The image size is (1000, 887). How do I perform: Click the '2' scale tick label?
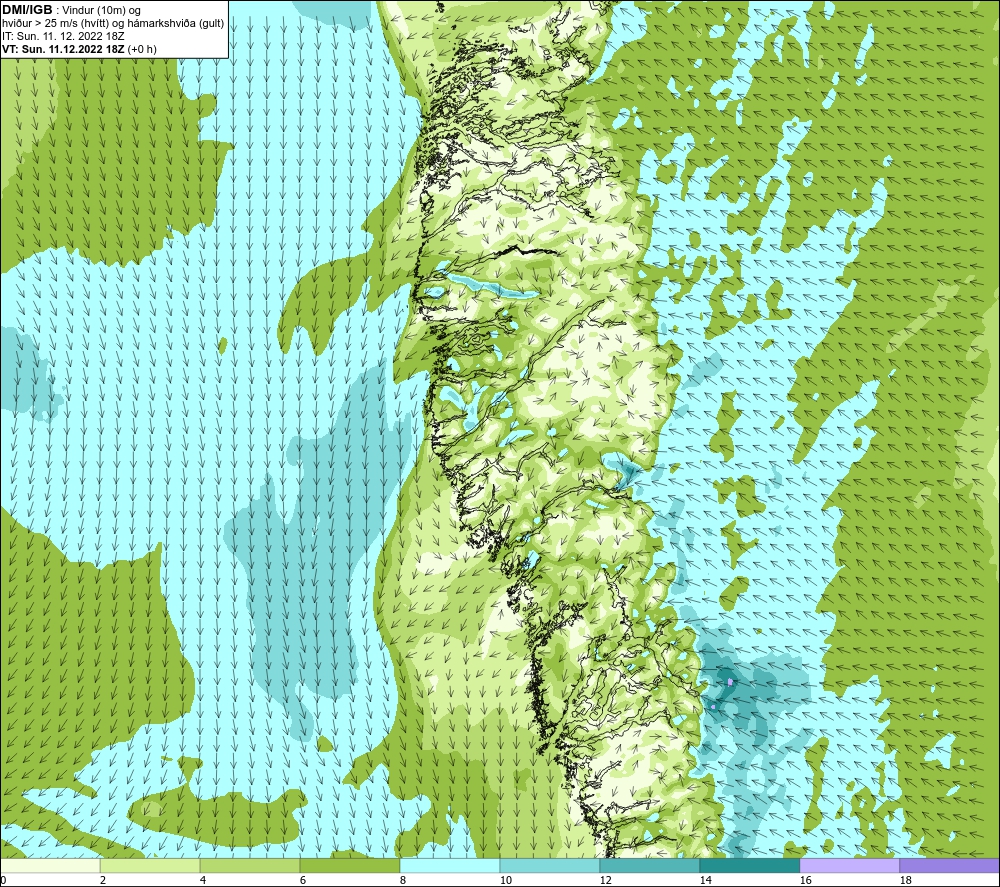point(103,880)
